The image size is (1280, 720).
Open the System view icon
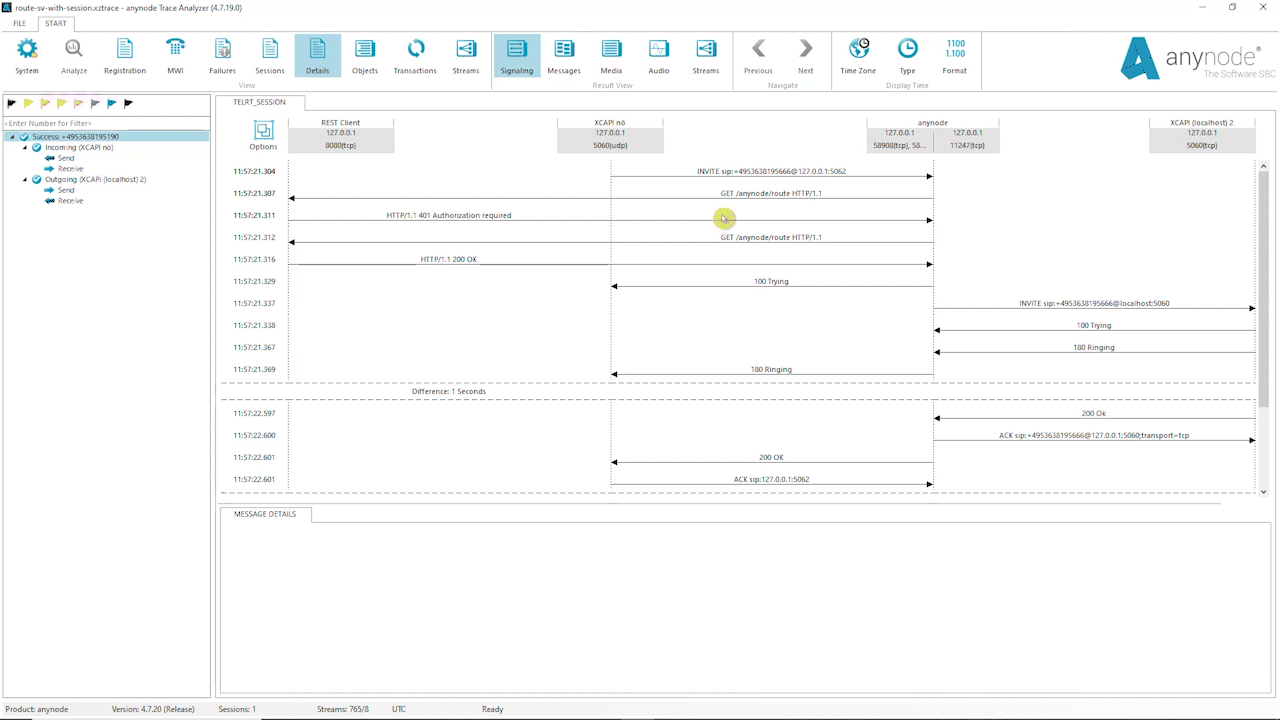click(27, 56)
